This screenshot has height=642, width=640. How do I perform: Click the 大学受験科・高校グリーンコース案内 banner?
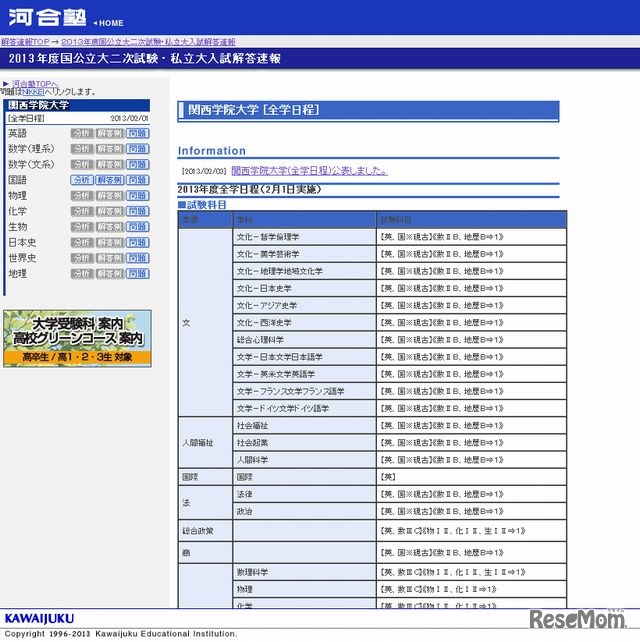point(77,339)
